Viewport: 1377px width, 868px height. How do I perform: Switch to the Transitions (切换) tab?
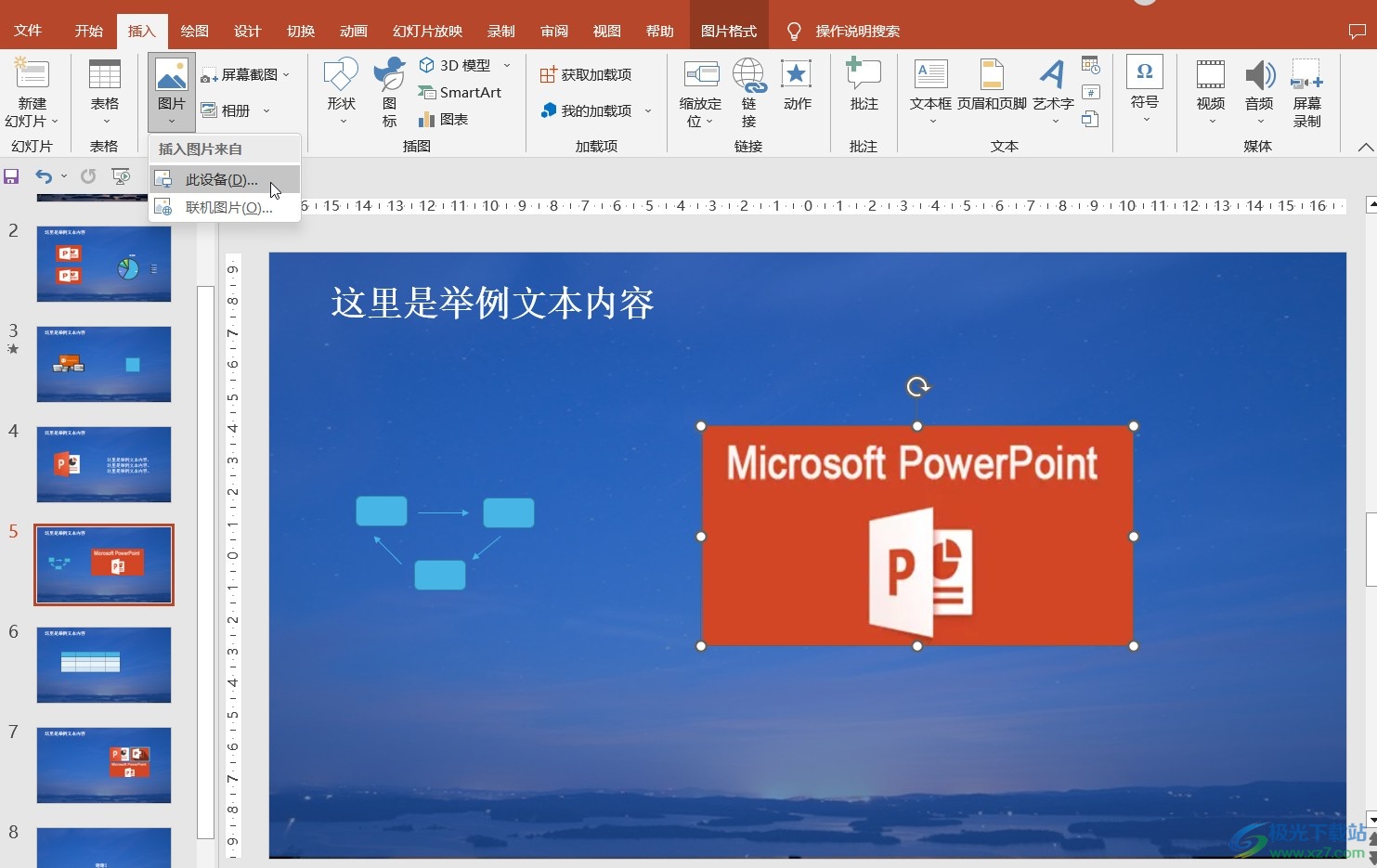click(301, 31)
